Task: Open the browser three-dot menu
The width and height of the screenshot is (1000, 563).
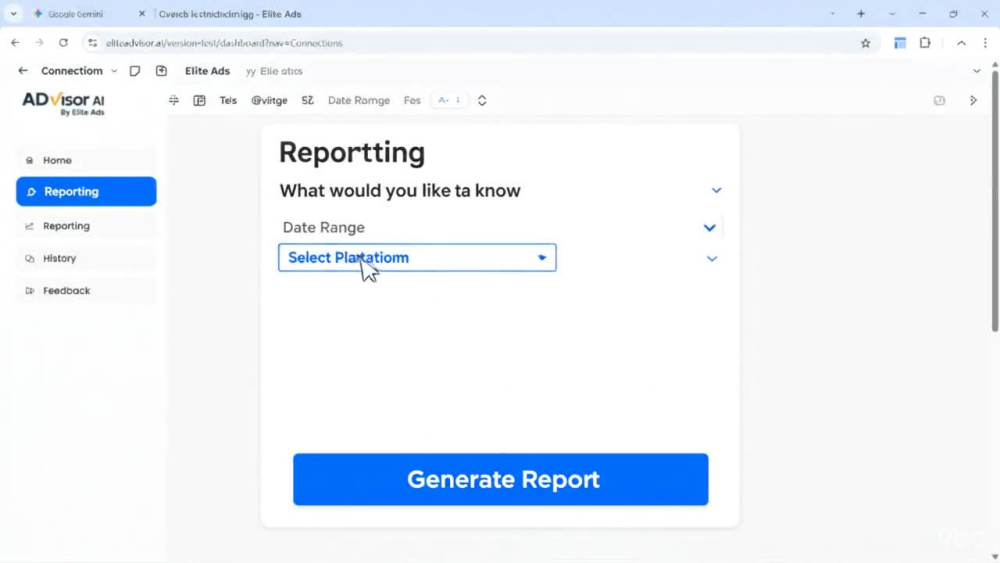Action: pyautogui.click(x=985, y=43)
